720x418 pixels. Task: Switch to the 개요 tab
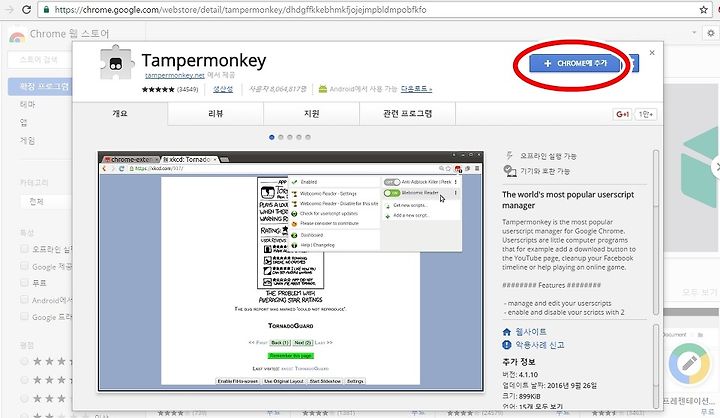(120, 113)
